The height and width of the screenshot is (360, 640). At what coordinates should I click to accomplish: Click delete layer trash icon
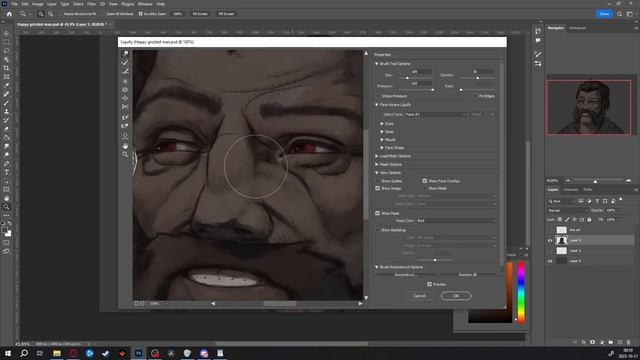tap(628, 342)
